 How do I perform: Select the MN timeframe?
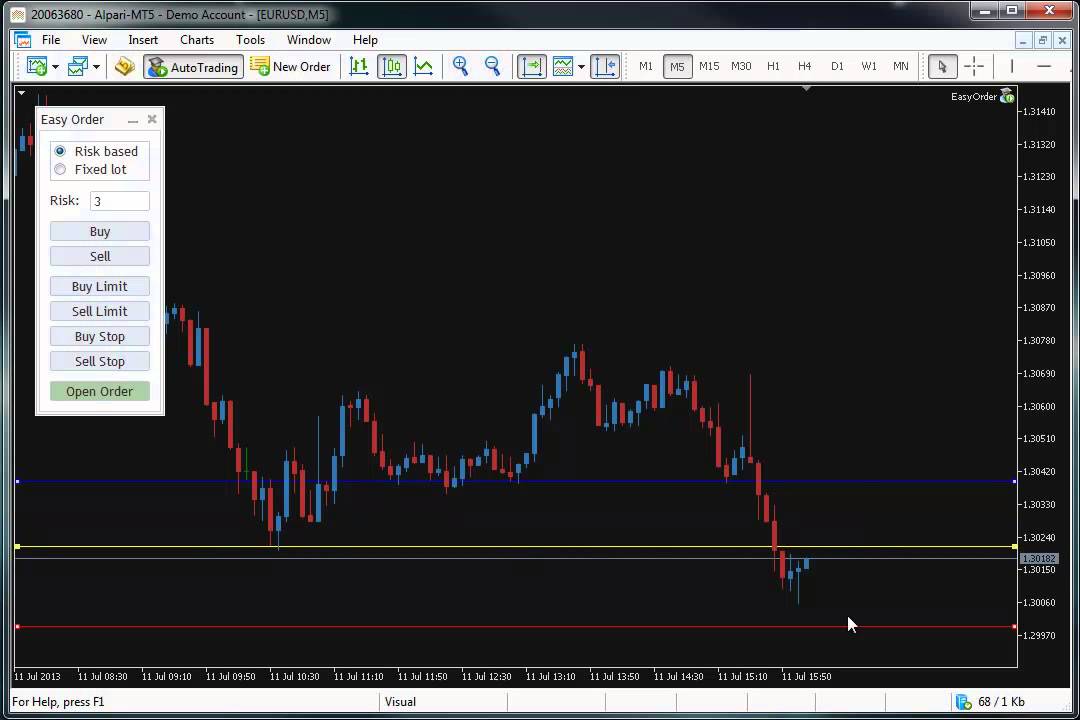tap(900, 66)
